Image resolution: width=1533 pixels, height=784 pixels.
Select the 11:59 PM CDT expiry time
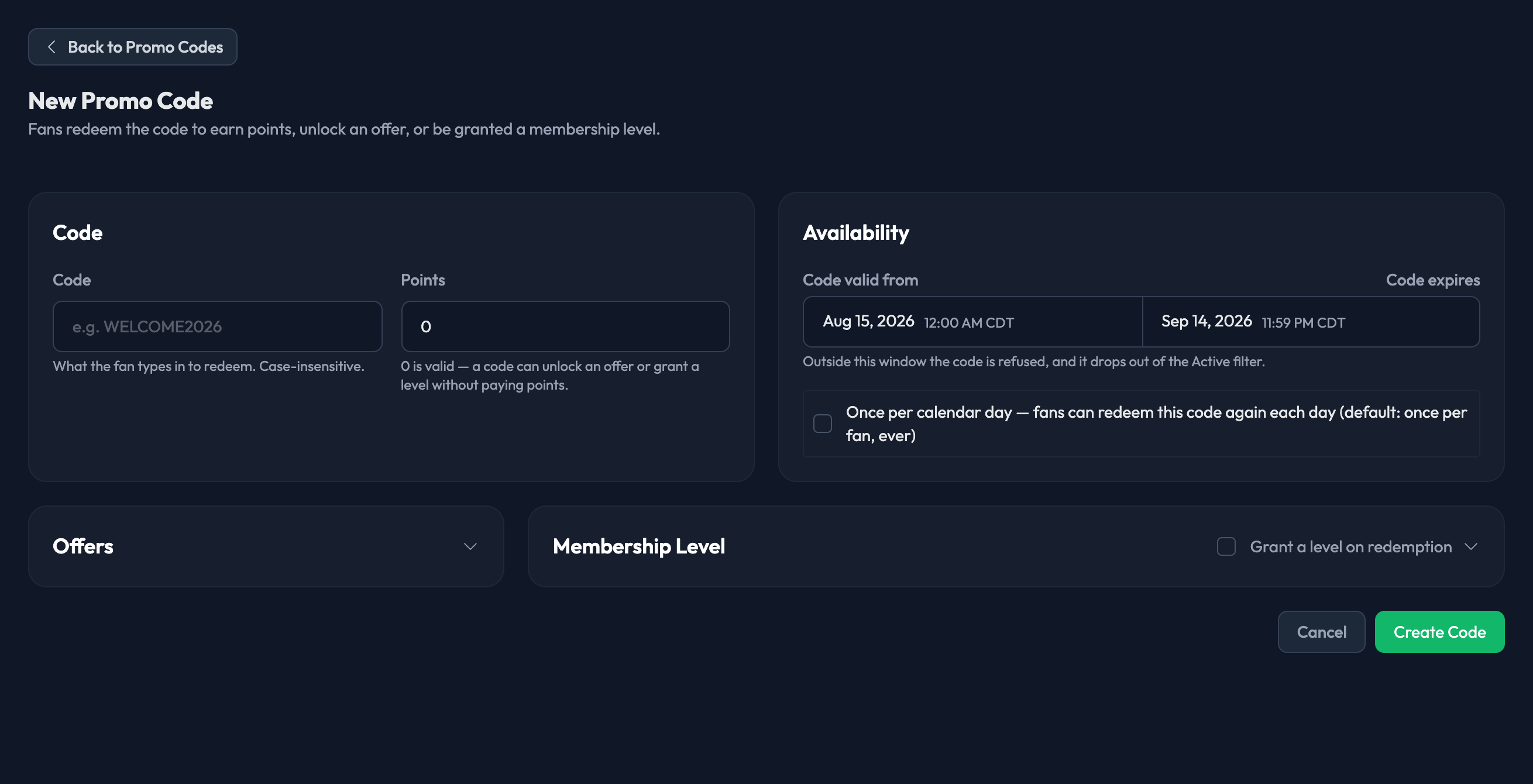pyautogui.click(x=1302, y=322)
